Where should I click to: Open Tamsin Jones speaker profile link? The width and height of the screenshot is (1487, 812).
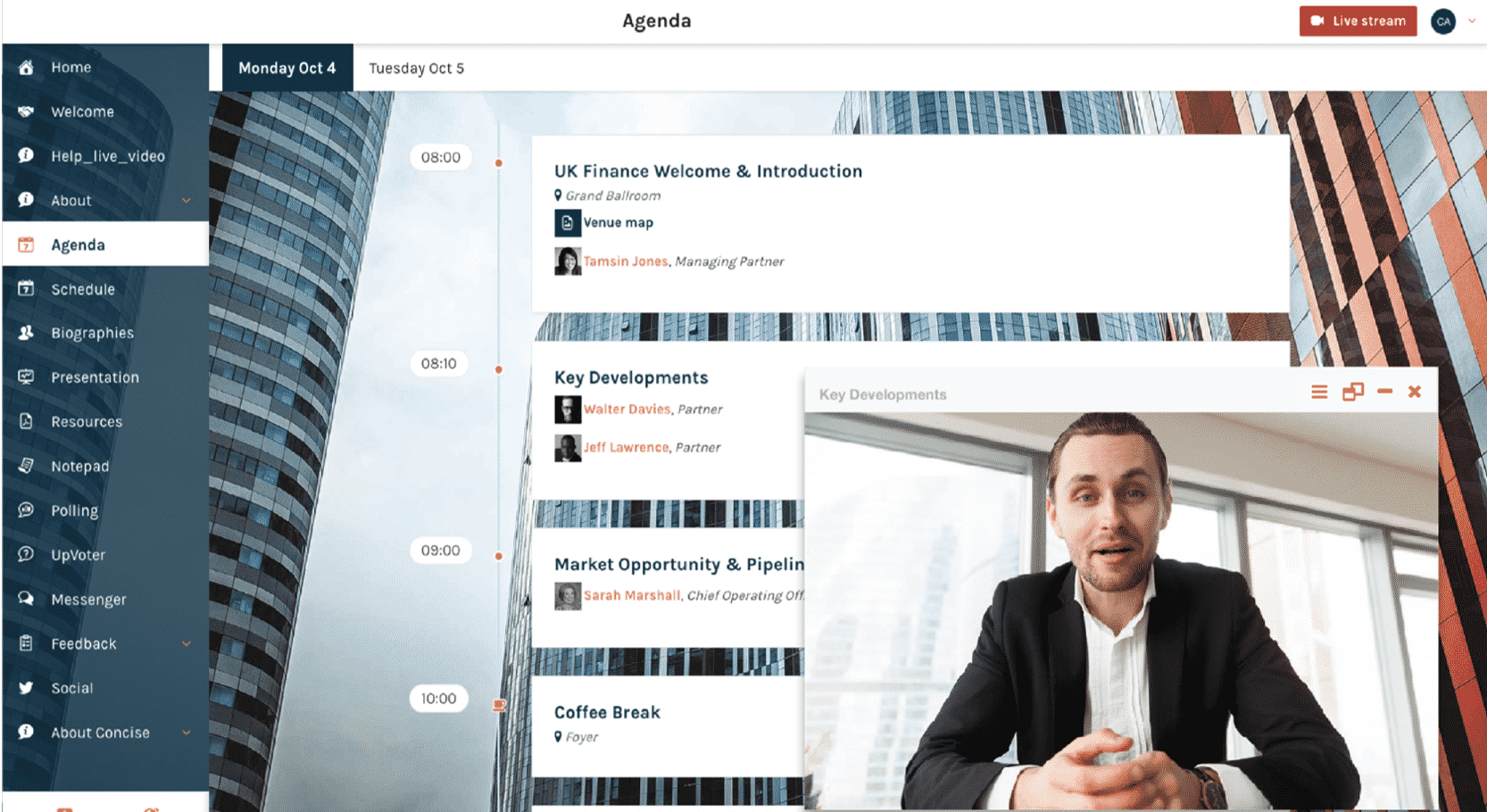click(x=626, y=261)
